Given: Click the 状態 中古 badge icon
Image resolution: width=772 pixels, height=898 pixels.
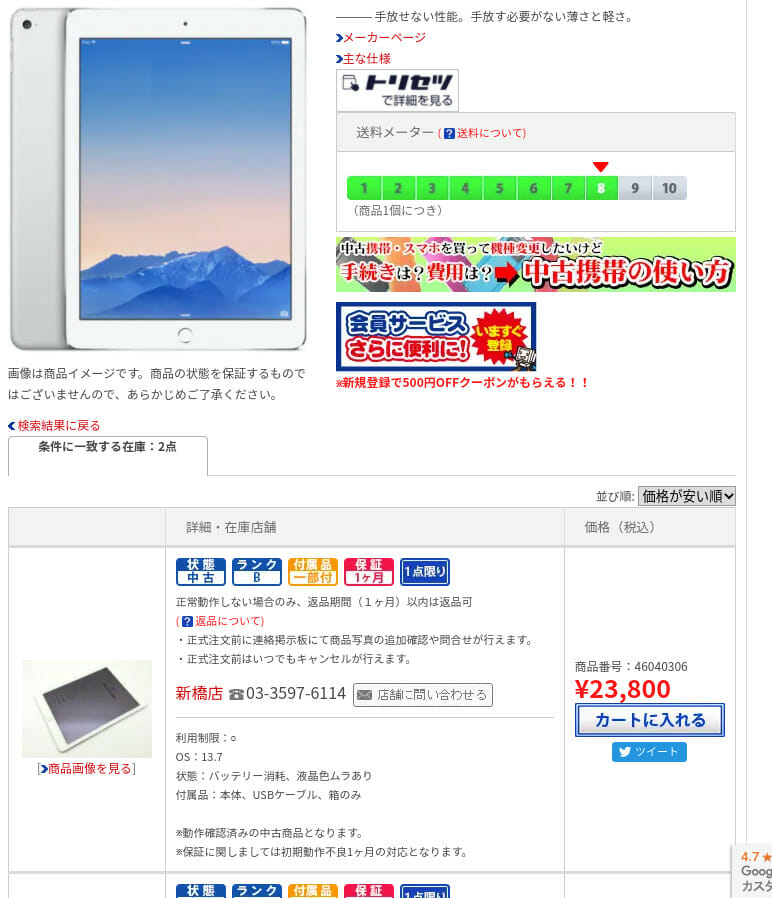Looking at the screenshot, I should (200, 572).
